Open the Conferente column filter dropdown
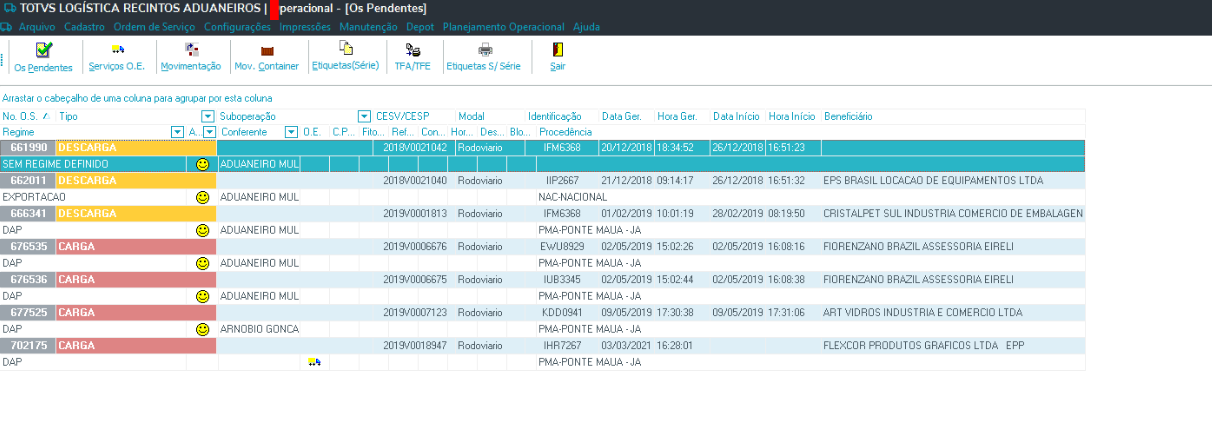Viewport: 1212px width, 434px height. click(x=291, y=131)
